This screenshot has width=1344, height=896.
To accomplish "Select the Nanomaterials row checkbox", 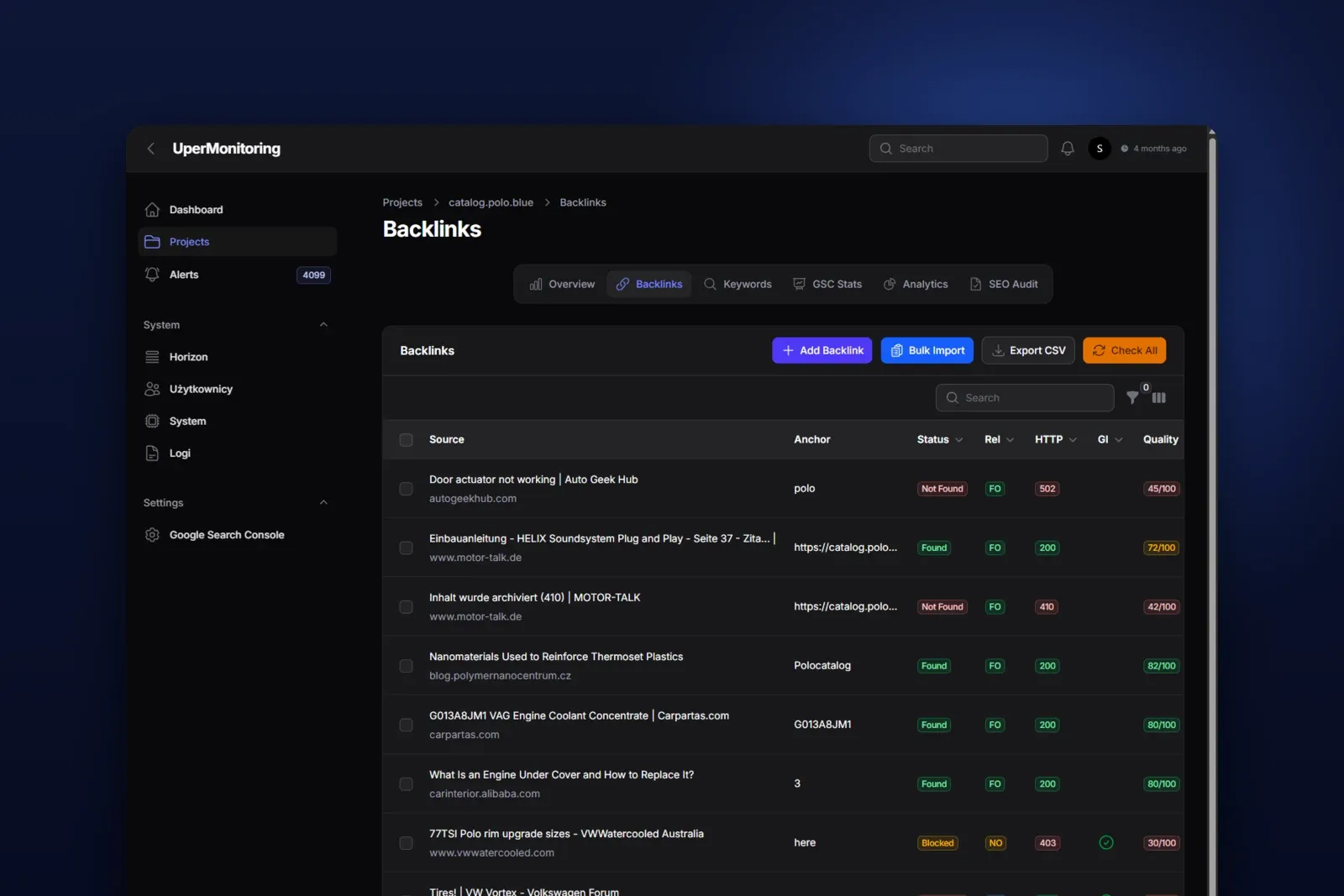I will tap(406, 666).
